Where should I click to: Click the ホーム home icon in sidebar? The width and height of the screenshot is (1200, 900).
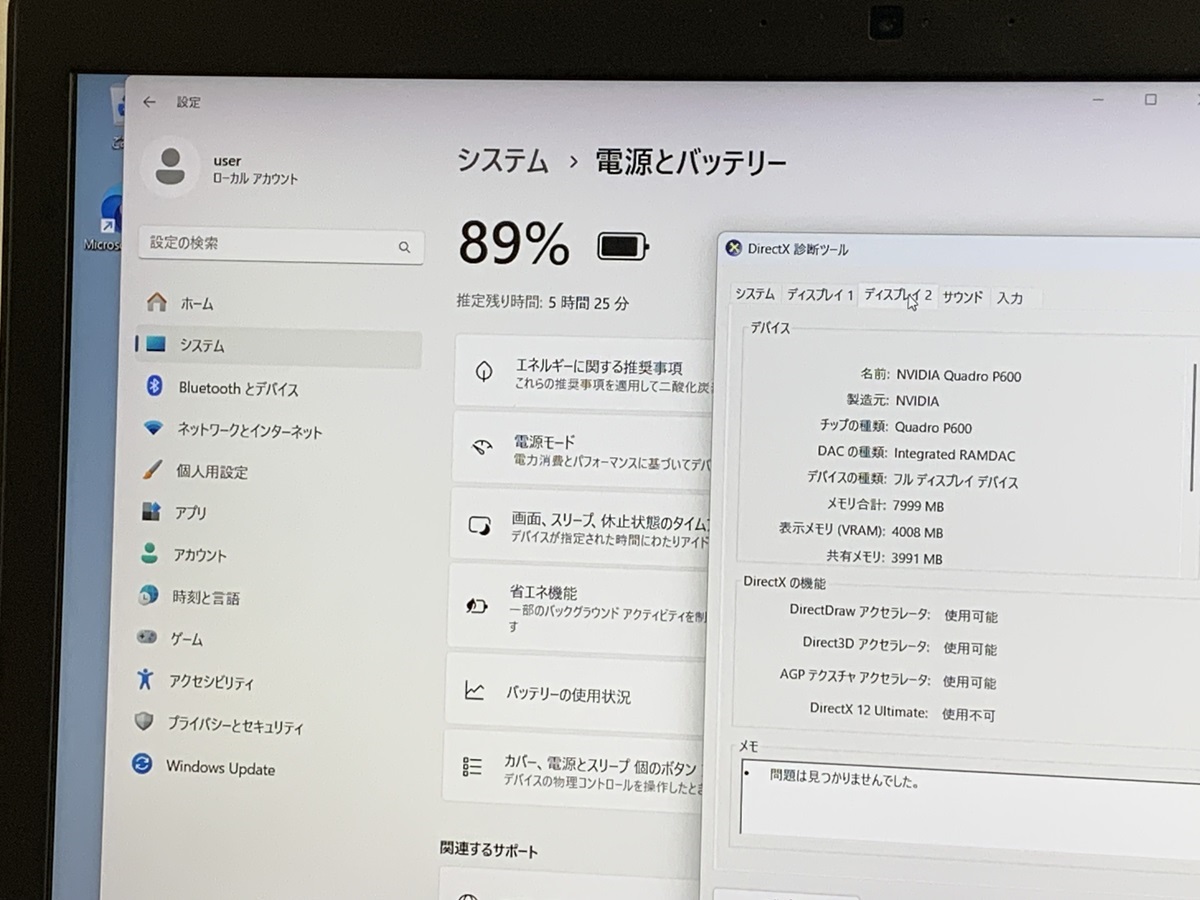[x=156, y=302]
